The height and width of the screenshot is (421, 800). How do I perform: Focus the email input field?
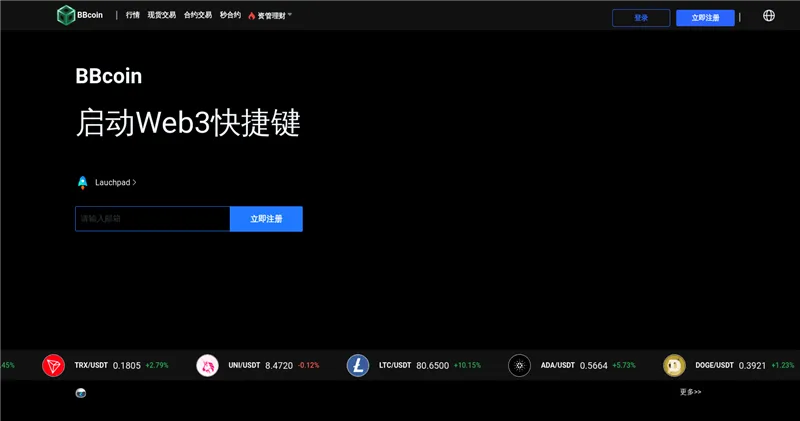[153, 219]
